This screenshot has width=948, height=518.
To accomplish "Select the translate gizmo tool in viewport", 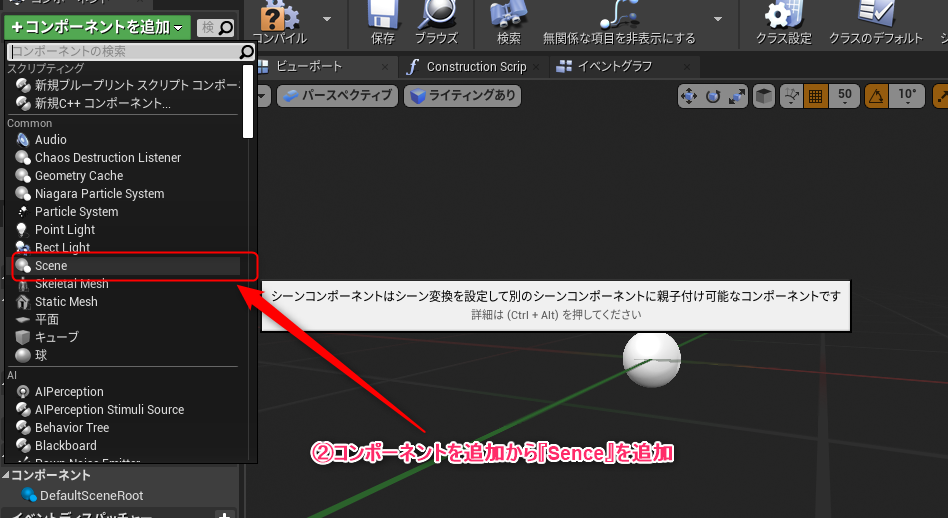I will pos(689,97).
